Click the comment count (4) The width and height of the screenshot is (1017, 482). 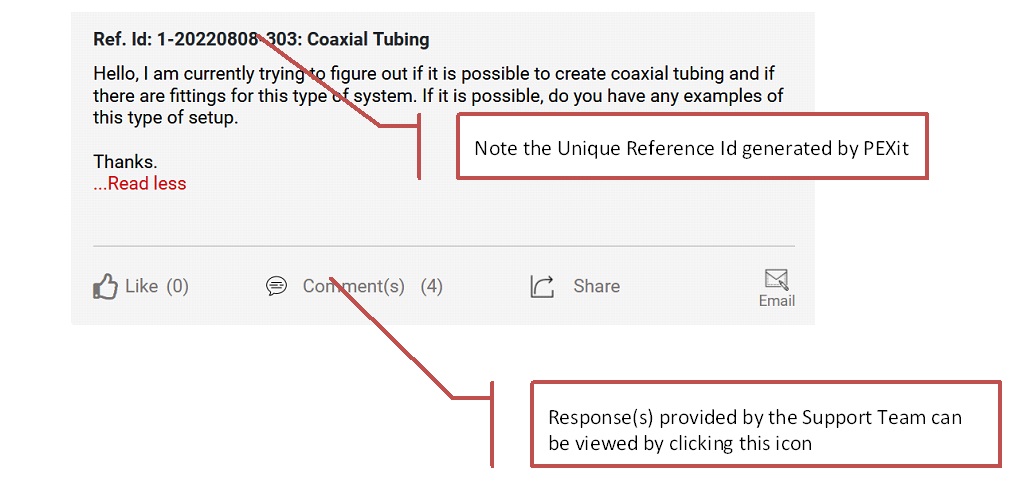tap(431, 286)
